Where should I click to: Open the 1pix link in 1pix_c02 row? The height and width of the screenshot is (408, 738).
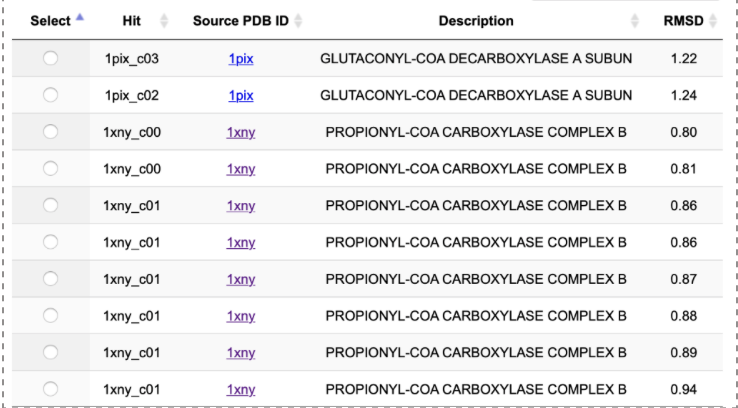tap(240, 96)
